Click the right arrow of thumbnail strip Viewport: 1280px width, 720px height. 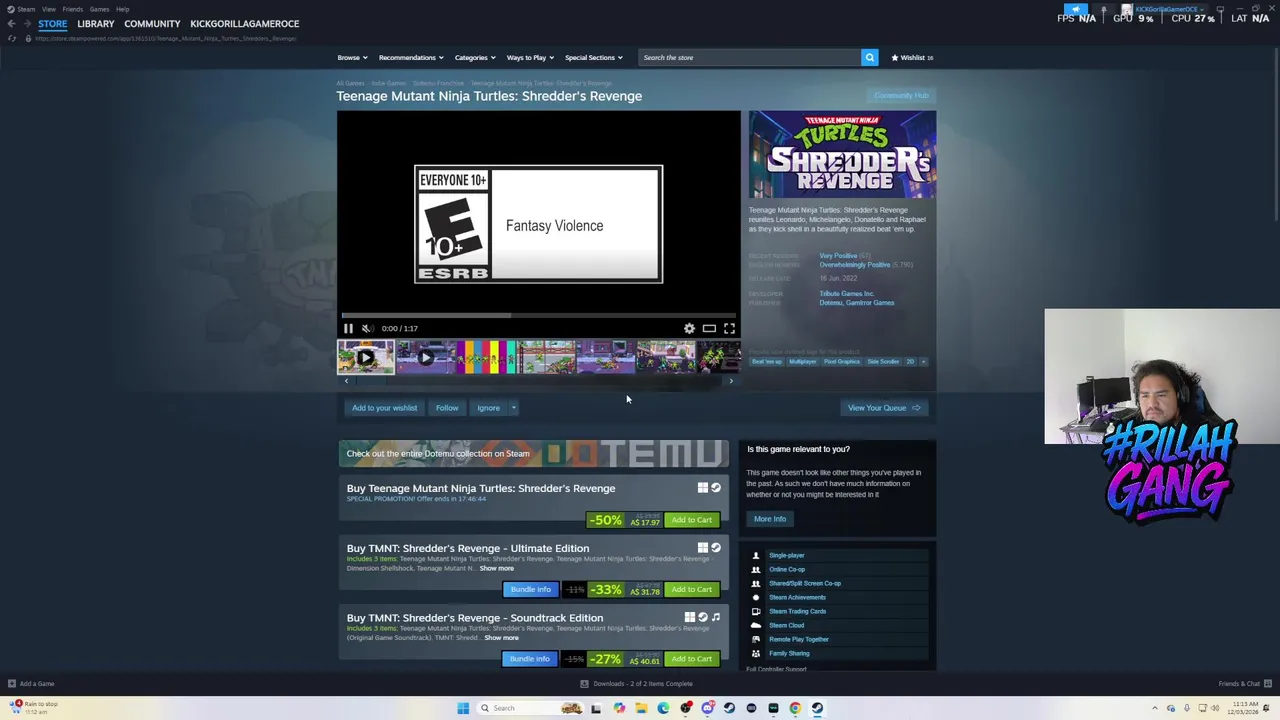[731, 381]
